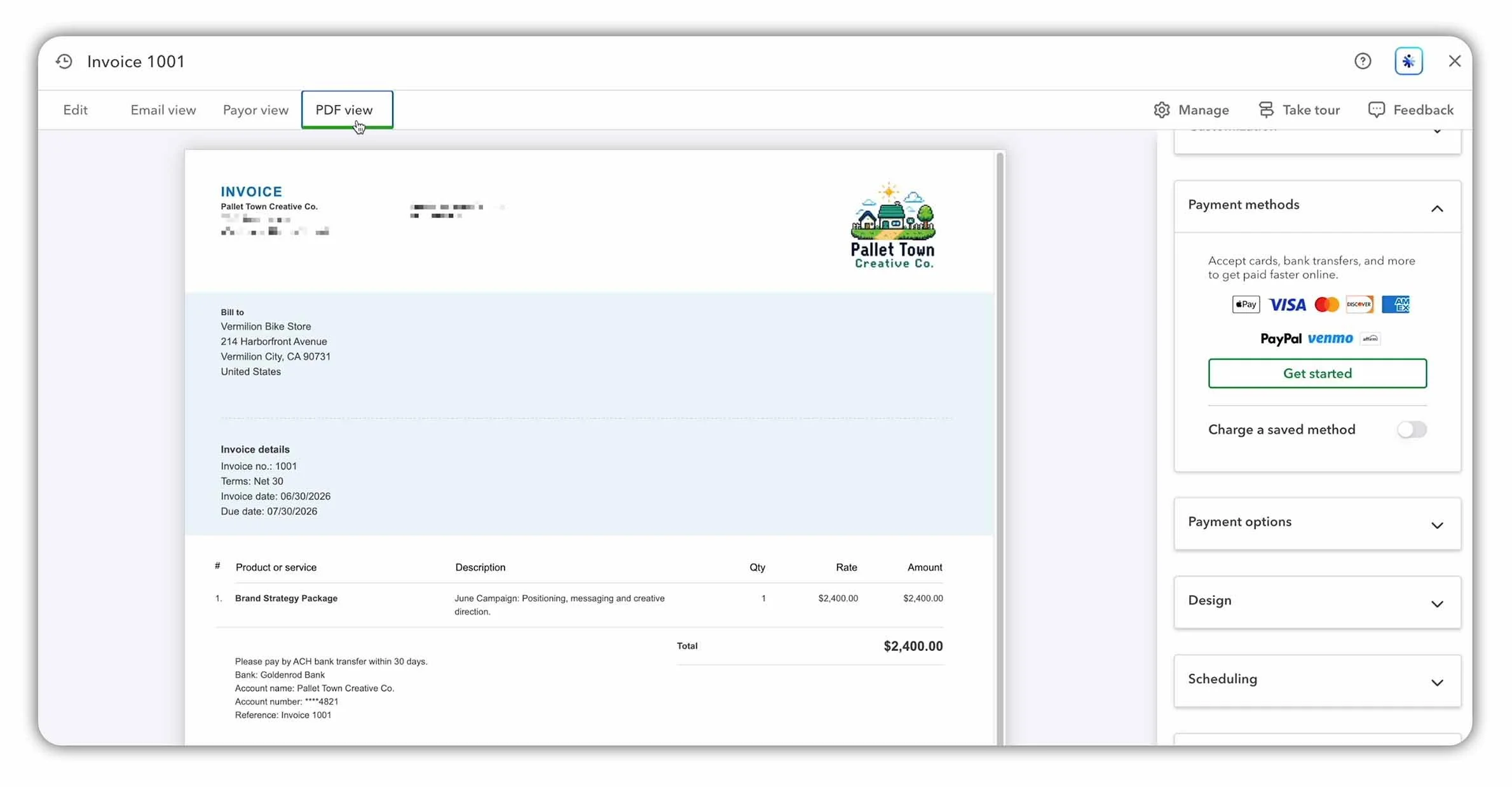Click the 214 Harborfront Avenue address line

coord(274,341)
